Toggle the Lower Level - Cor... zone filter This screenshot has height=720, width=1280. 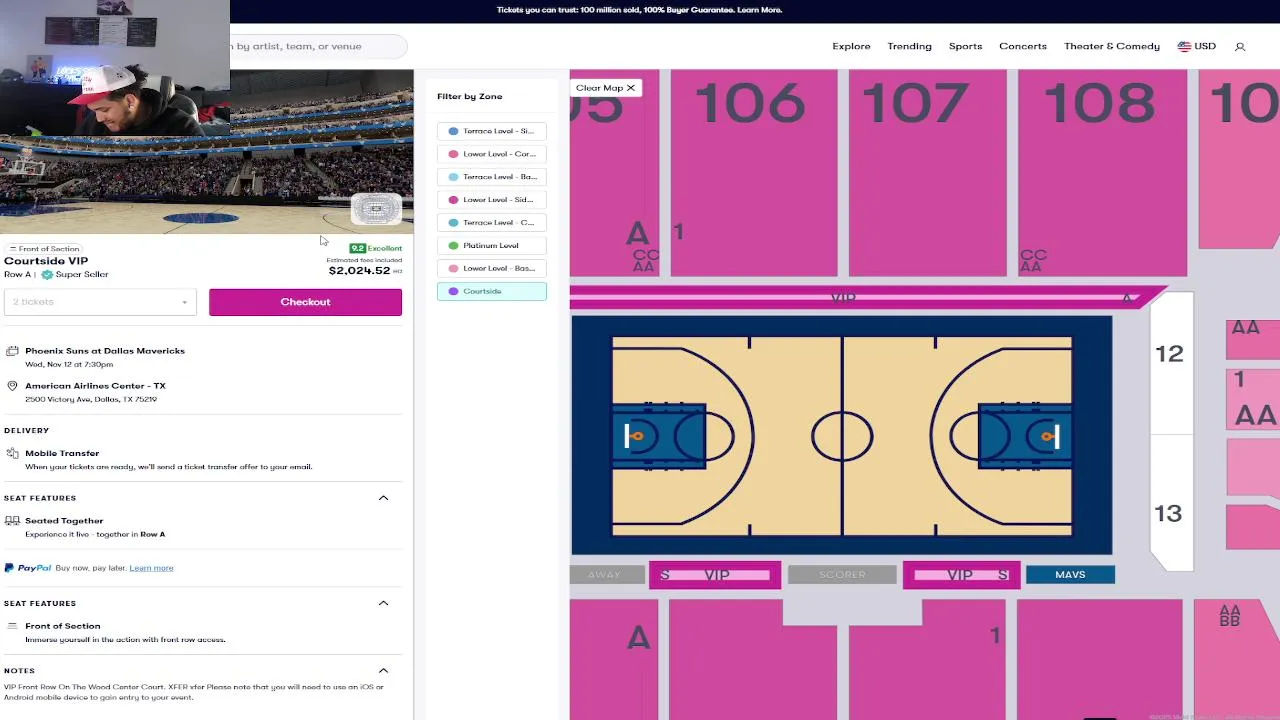(x=492, y=154)
